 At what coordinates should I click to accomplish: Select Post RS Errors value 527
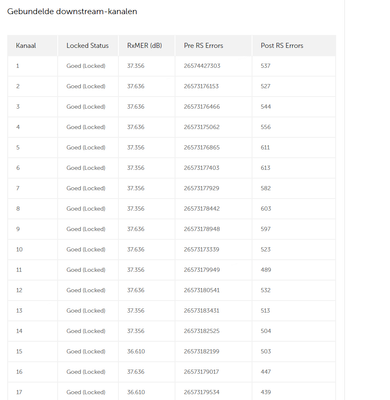click(265, 86)
